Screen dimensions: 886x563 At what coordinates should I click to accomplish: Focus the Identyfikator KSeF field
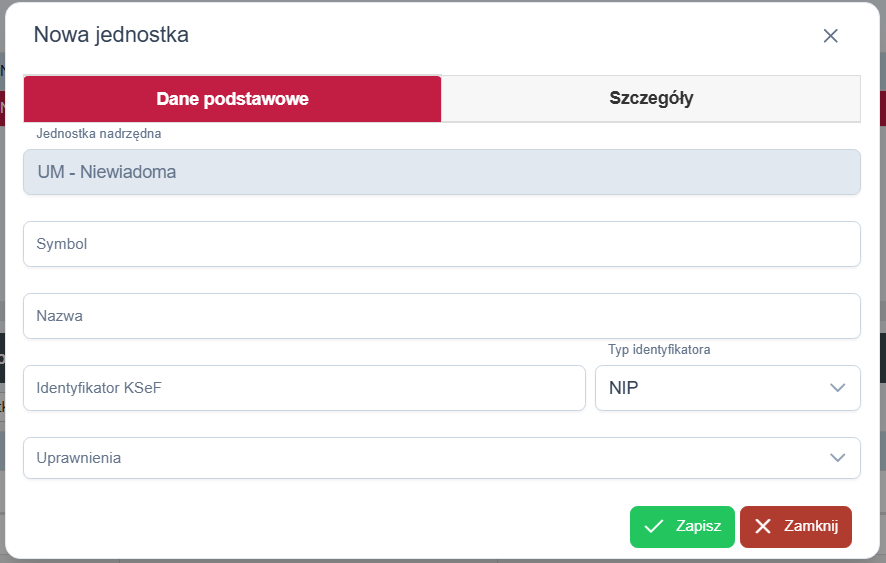coord(304,388)
